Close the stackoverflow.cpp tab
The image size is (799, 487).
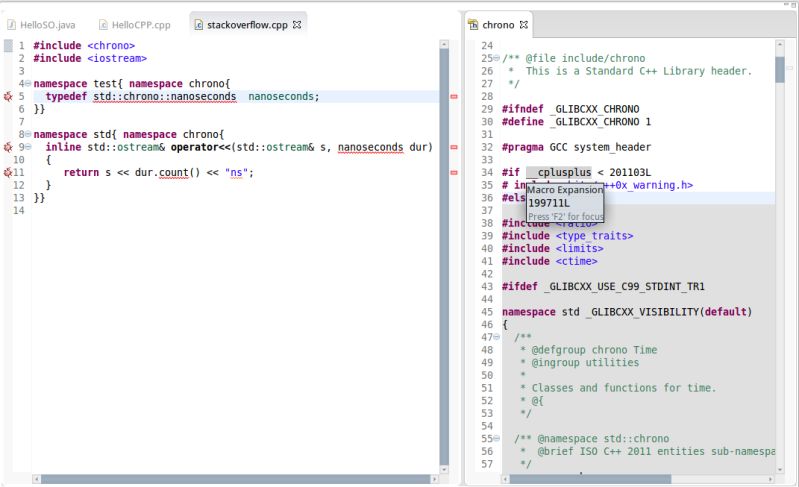tap(297, 24)
